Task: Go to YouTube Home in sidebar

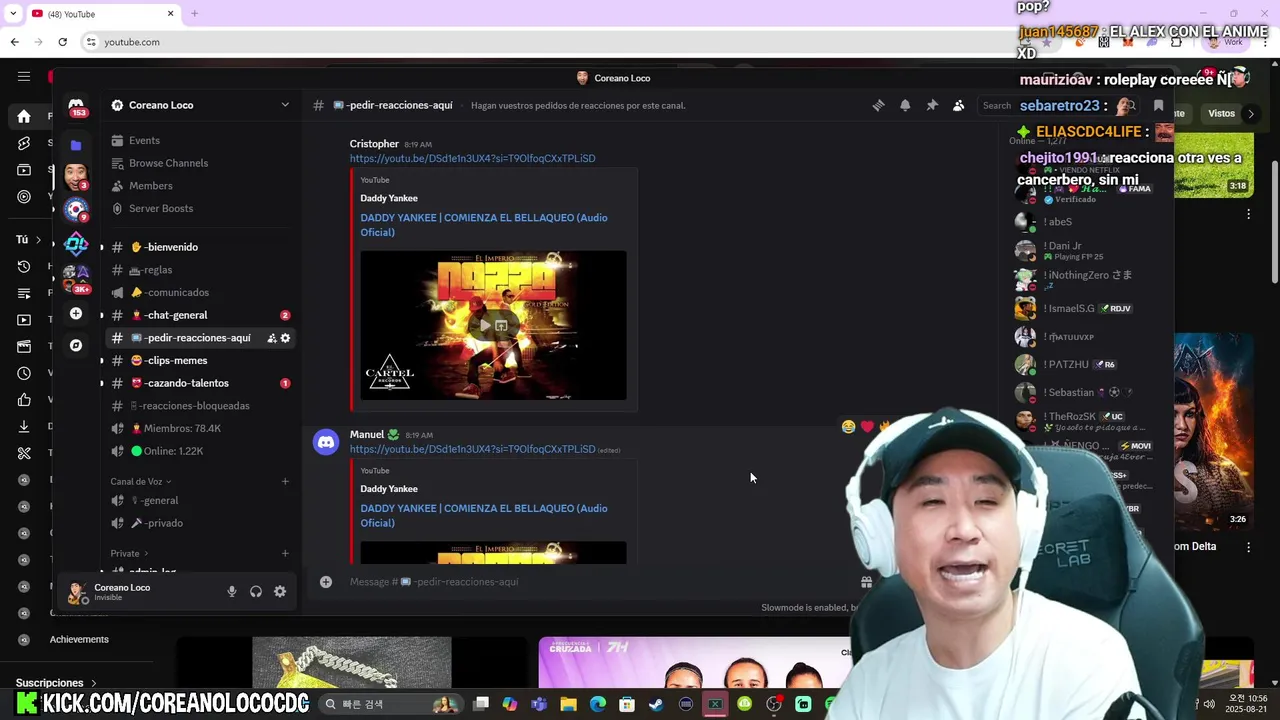Action: coord(24,116)
